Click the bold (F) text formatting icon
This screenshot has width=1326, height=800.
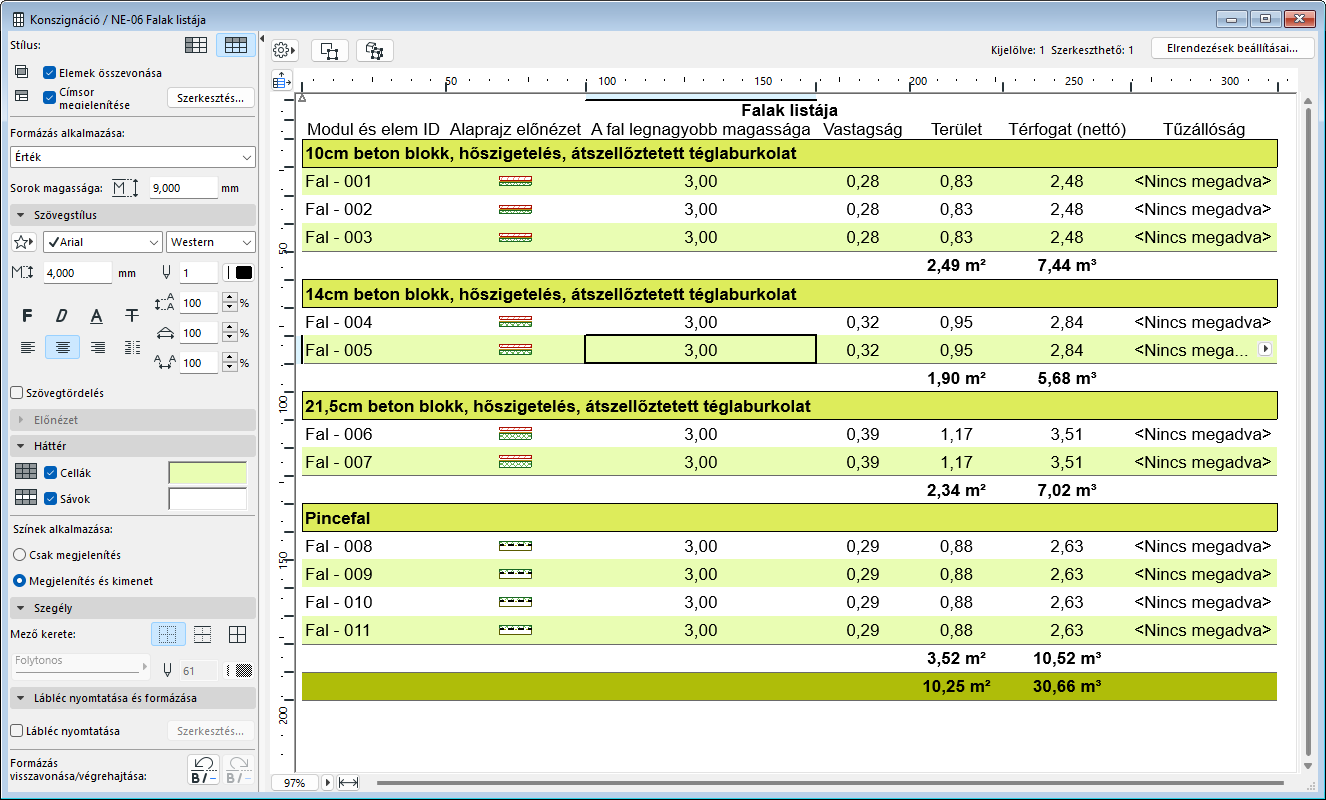[x=28, y=316]
